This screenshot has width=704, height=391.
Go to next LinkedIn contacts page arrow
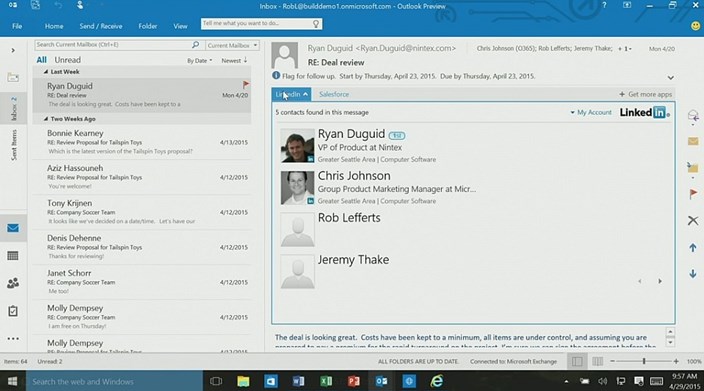pos(660,281)
